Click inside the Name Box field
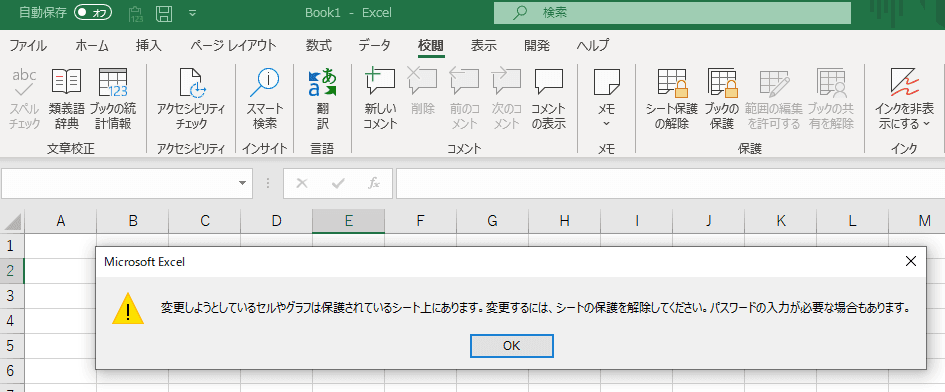The image size is (945, 392). pyautogui.click(x=118, y=183)
